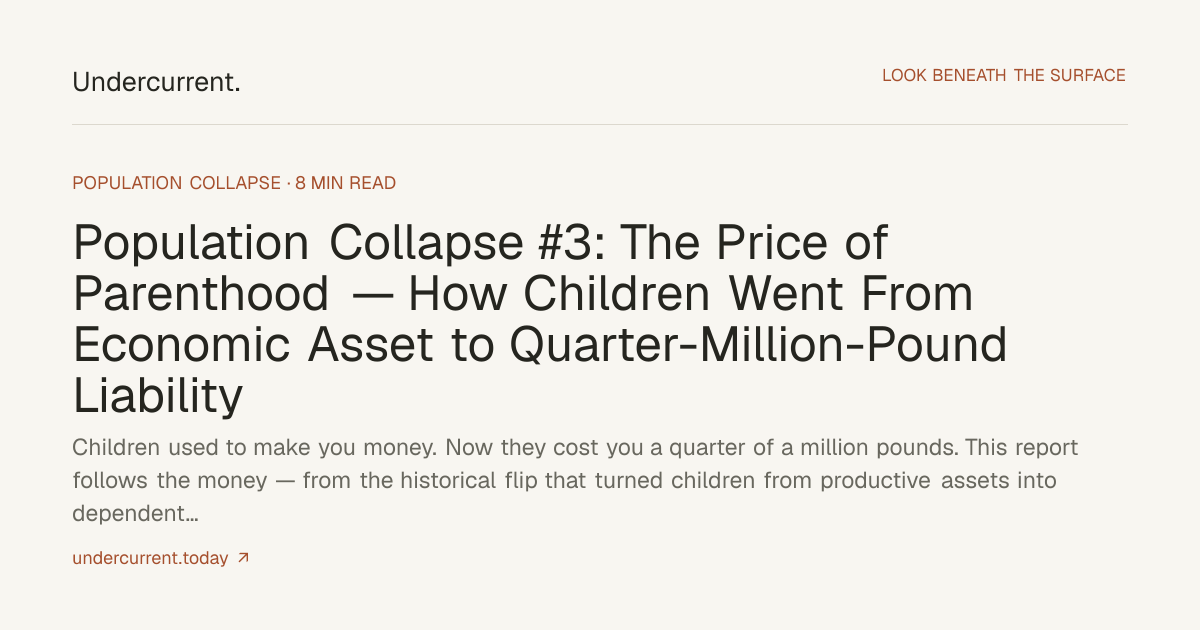Select the "Look Beneath the Surface" tagline
Screen dimensions: 1200x630
[1004, 75]
